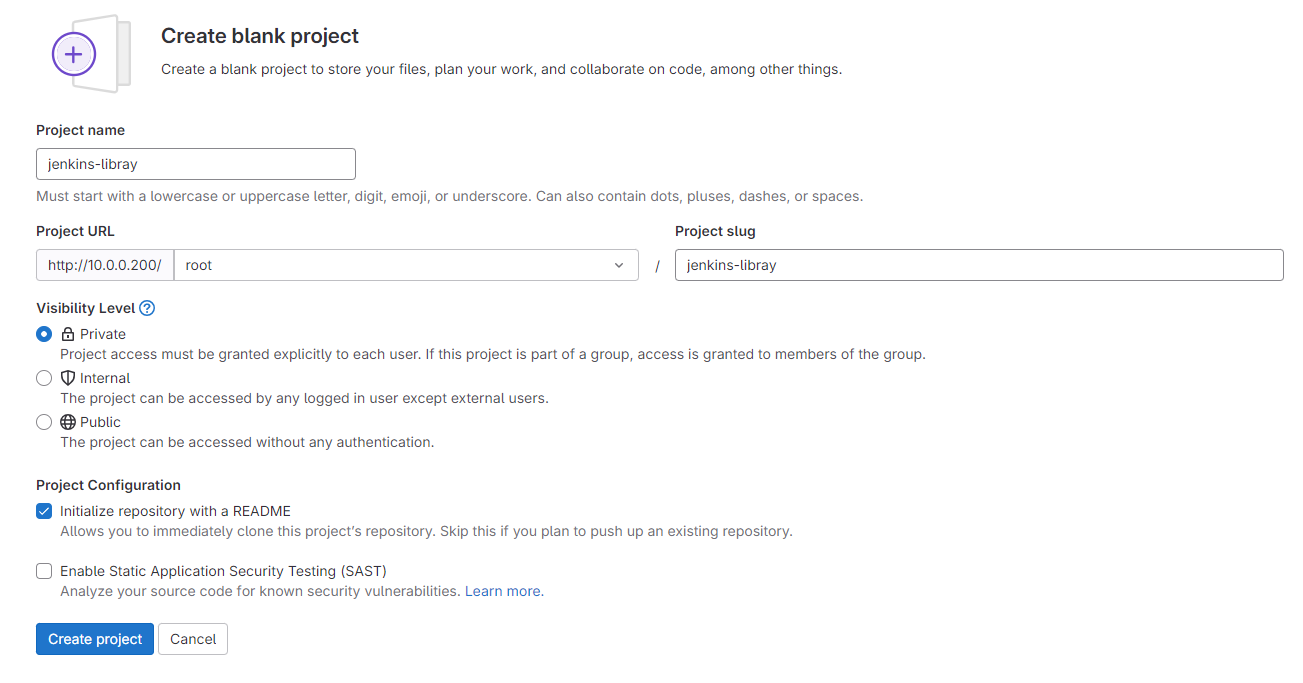Viewport: 1303px width, 683px height.
Task: Click the blank project plus icon
Action: 74,54
